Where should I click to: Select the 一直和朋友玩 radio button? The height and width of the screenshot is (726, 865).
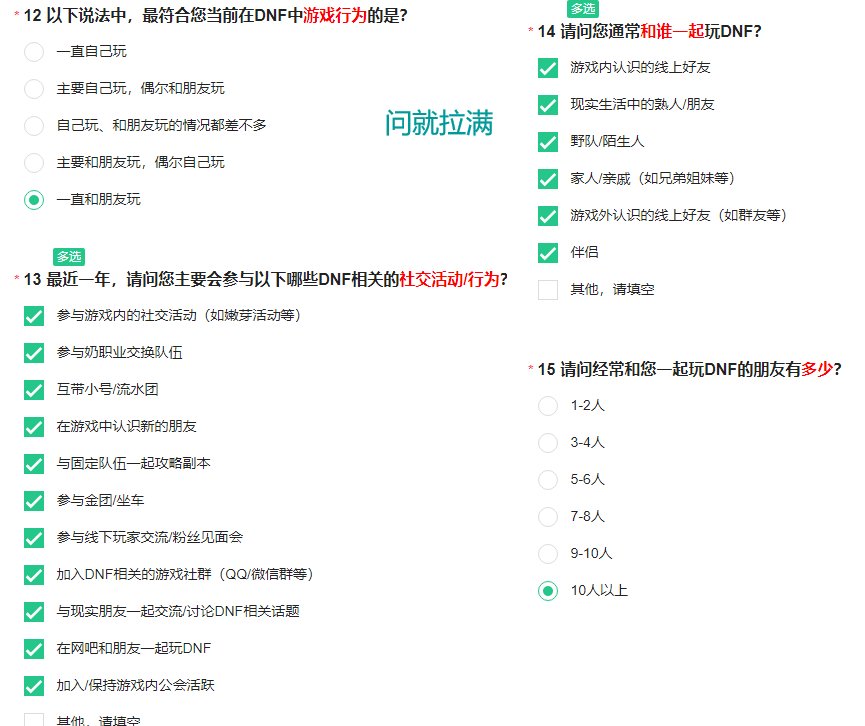click(x=34, y=200)
